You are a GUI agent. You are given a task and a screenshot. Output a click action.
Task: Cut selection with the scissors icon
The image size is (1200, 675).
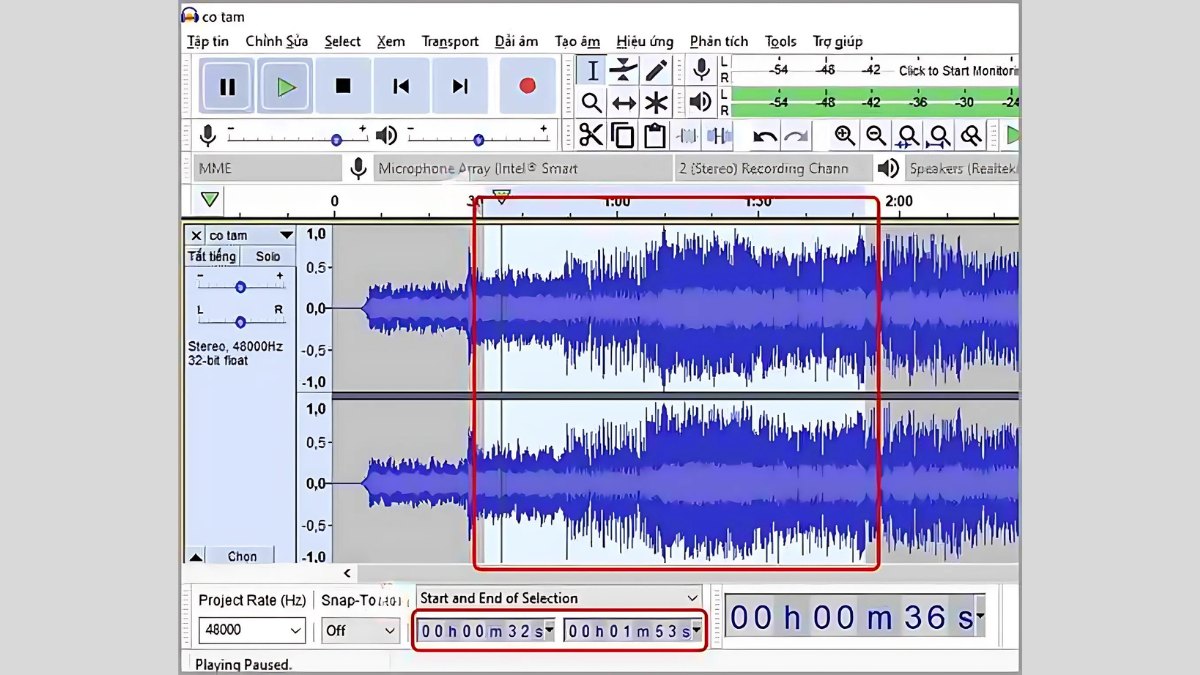[x=591, y=135]
